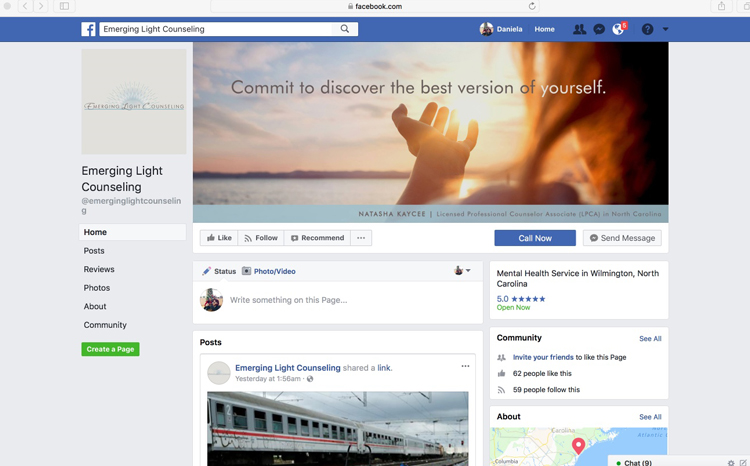Open the Emerging Light Counseling profile picture
Viewport: 750px width, 466px height.
point(134,101)
